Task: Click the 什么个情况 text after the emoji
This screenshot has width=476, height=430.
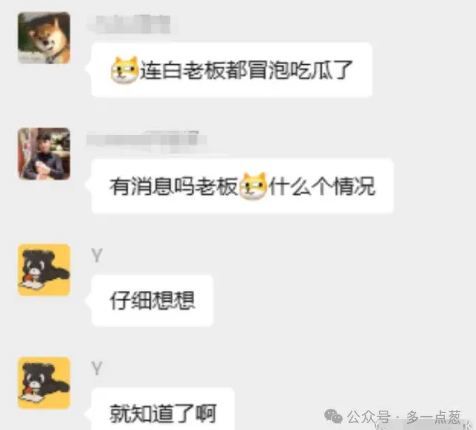Action: coord(322,186)
